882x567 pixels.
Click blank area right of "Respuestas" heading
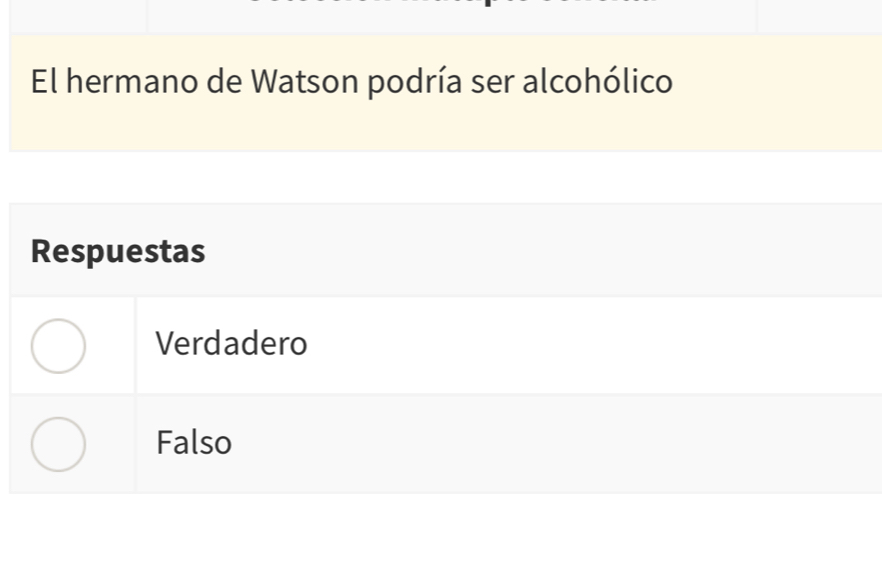coord(550,252)
